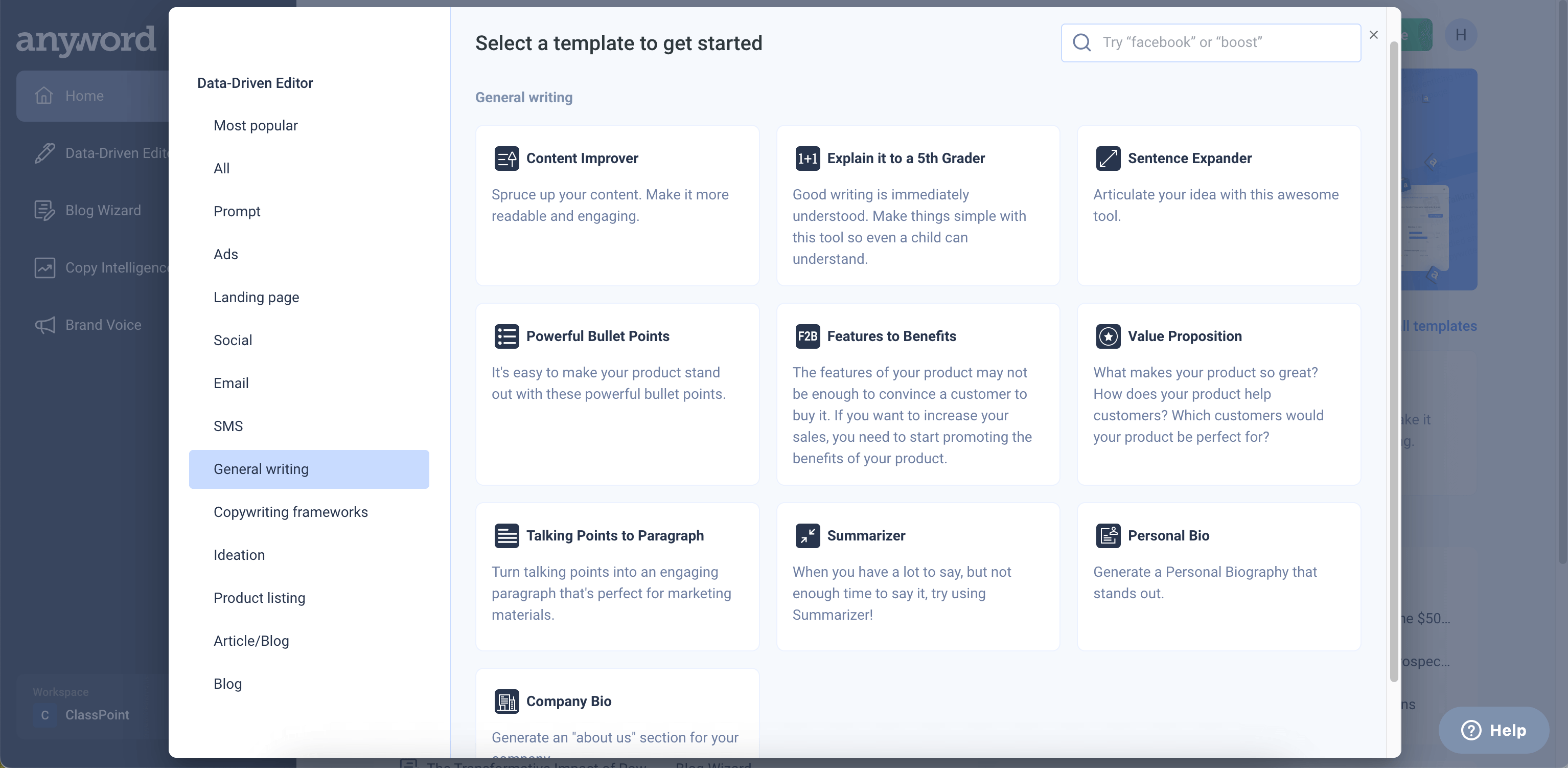Expand the Landing page category
This screenshot has height=768, width=1568.
256,298
